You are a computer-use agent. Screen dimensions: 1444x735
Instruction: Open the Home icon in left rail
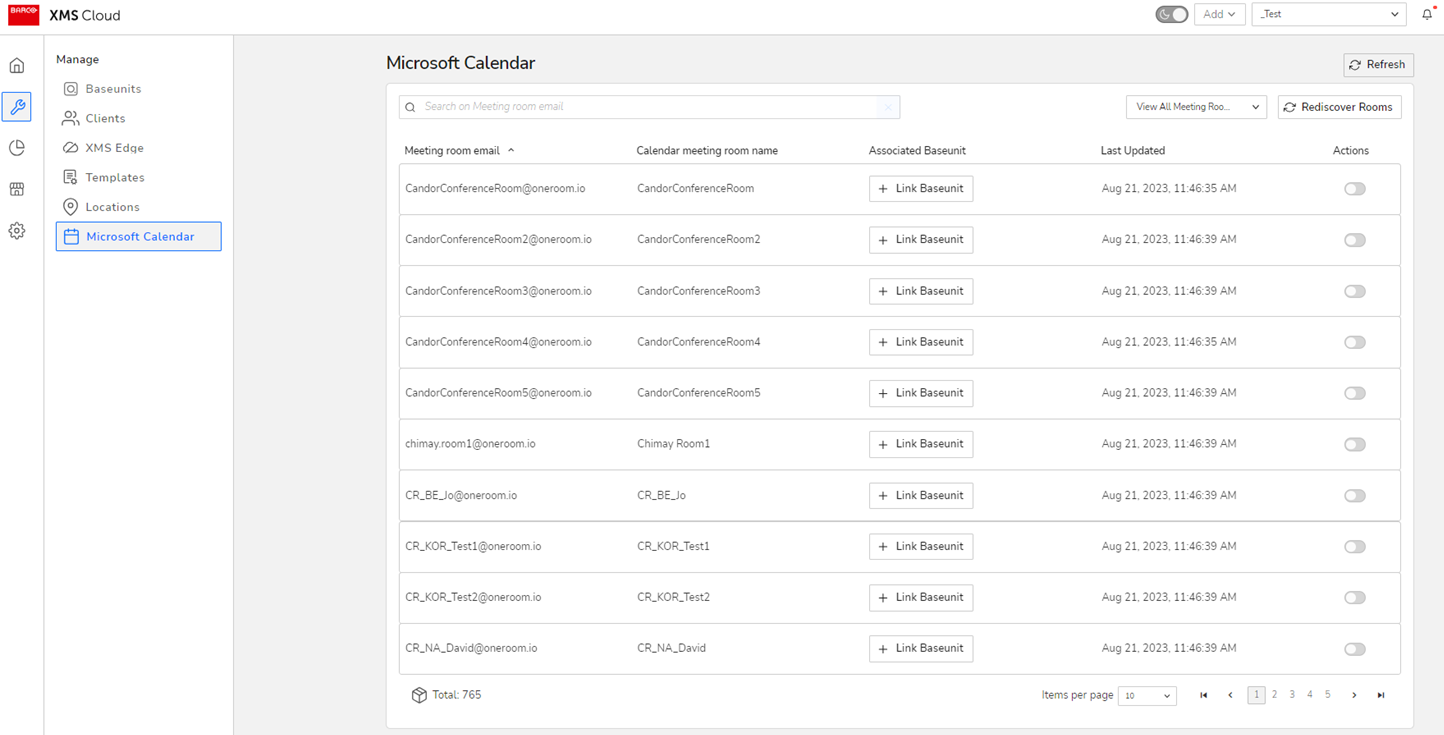pos(17,66)
